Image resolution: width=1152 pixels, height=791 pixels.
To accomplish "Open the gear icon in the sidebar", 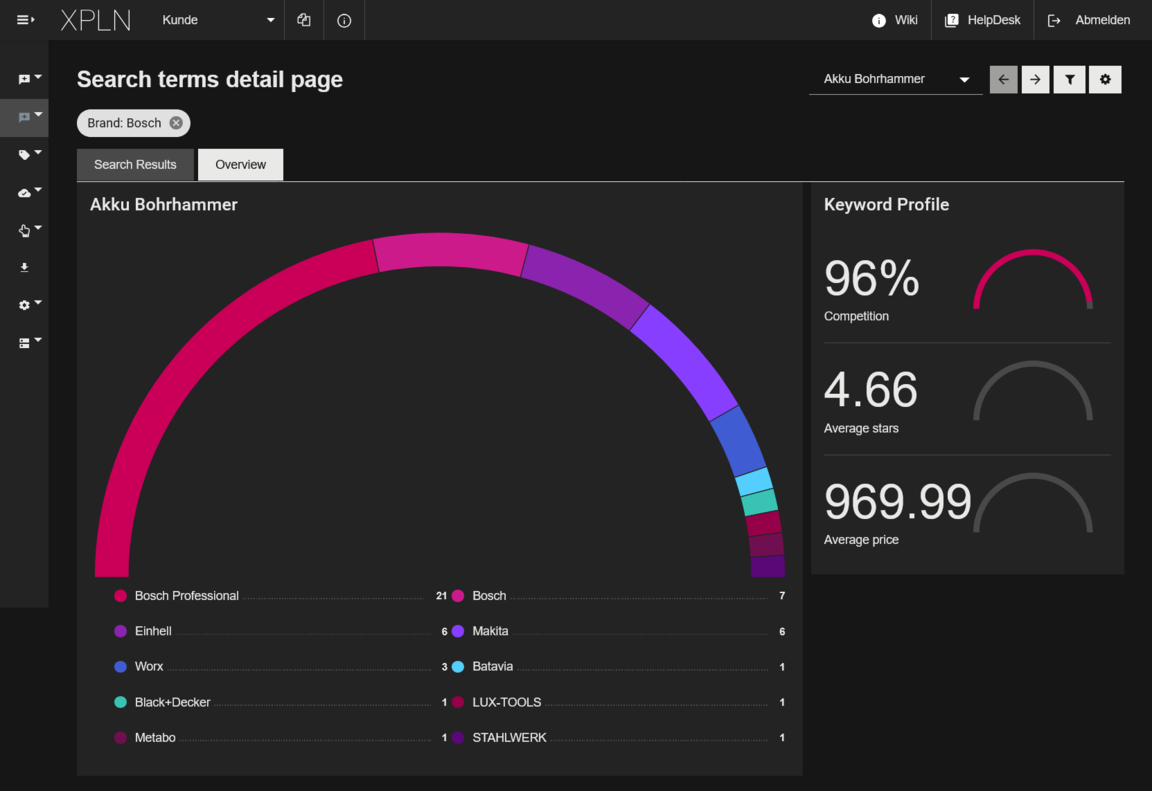I will click(x=24, y=305).
